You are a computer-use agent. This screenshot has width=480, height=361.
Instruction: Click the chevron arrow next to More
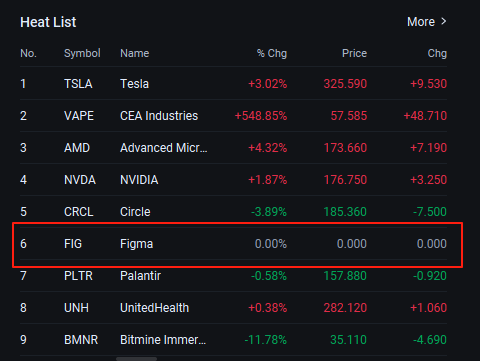click(443, 22)
